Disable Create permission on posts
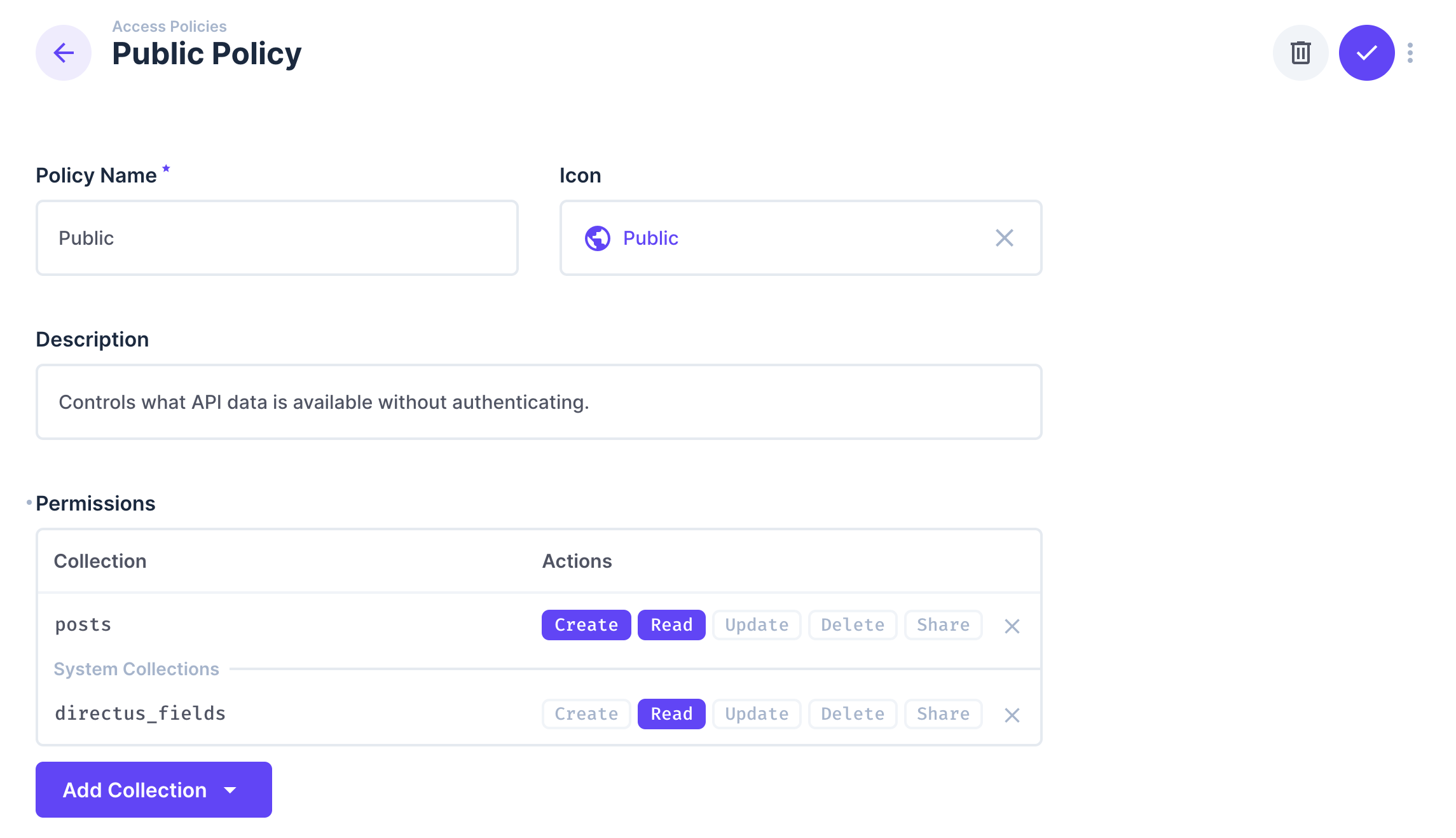This screenshot has width=1456, height=838. tap(586, 624)
